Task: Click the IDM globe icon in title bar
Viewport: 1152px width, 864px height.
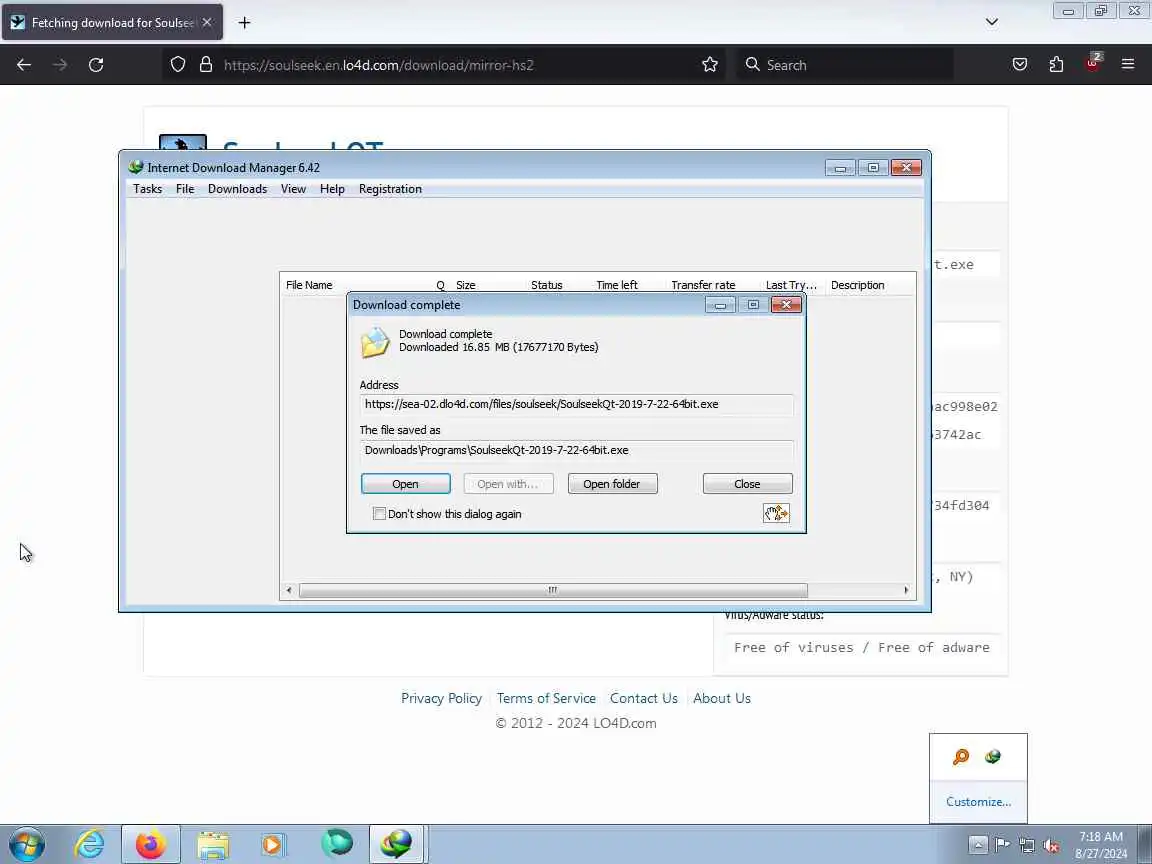Action: pyautogui.click(x=135, y=168)
